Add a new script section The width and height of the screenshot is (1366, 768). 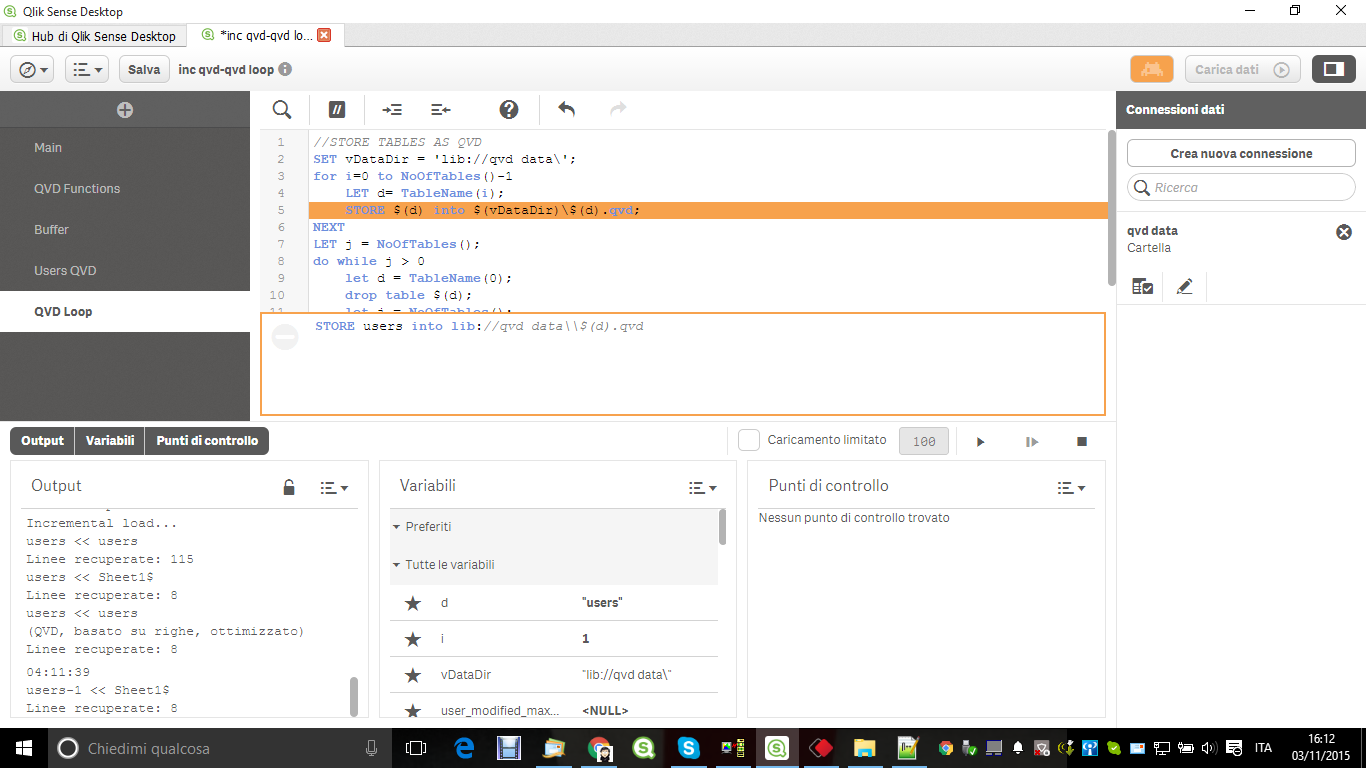tap(125, 110)
